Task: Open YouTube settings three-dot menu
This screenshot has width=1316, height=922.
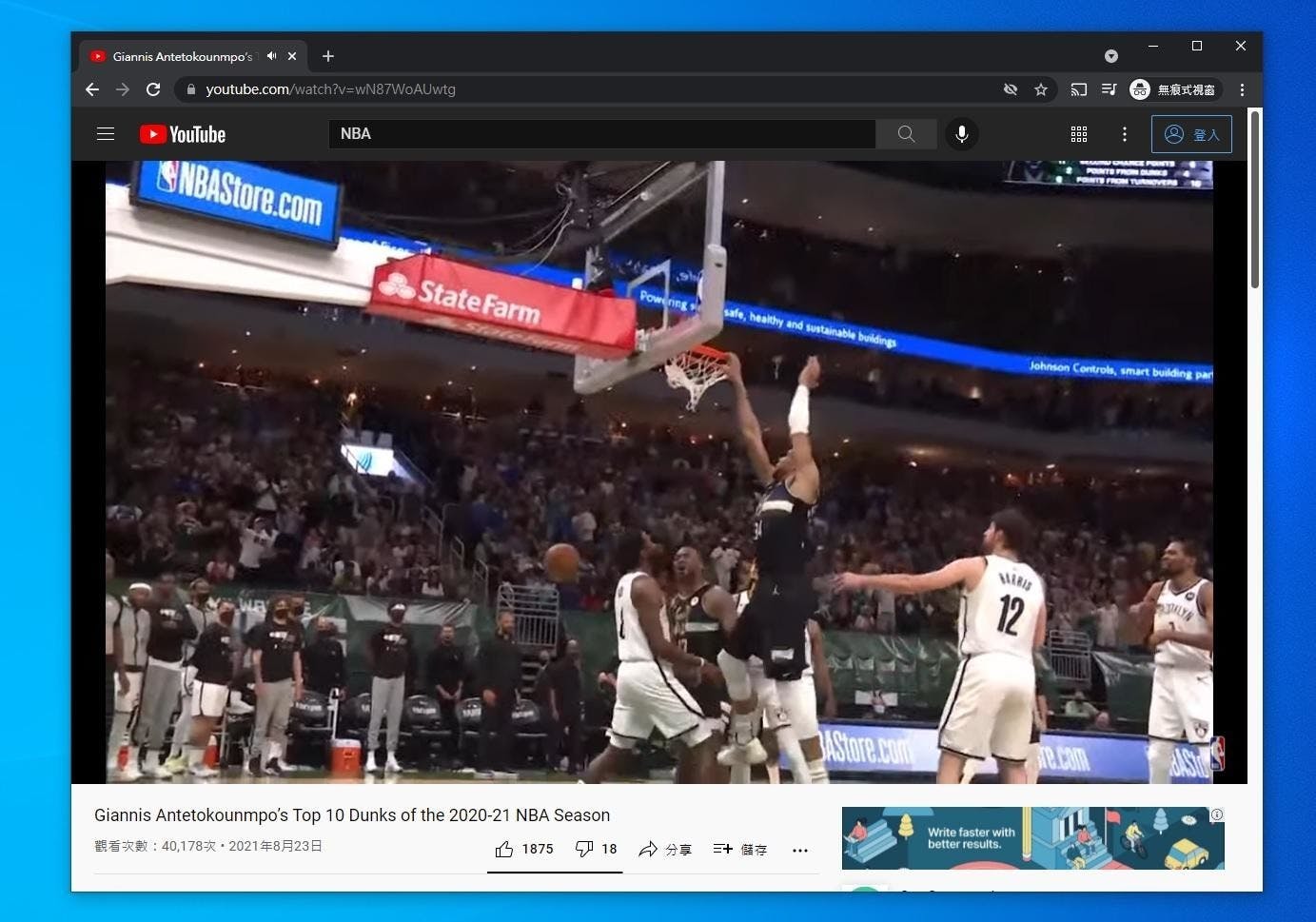Action: (x=1125, y=134)
